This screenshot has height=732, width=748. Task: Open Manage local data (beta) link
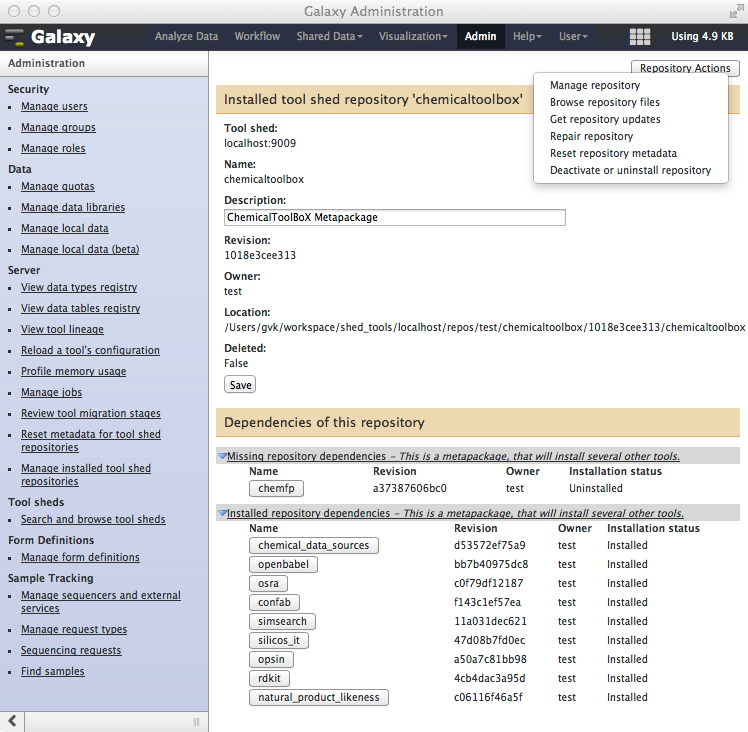(80, 250)
